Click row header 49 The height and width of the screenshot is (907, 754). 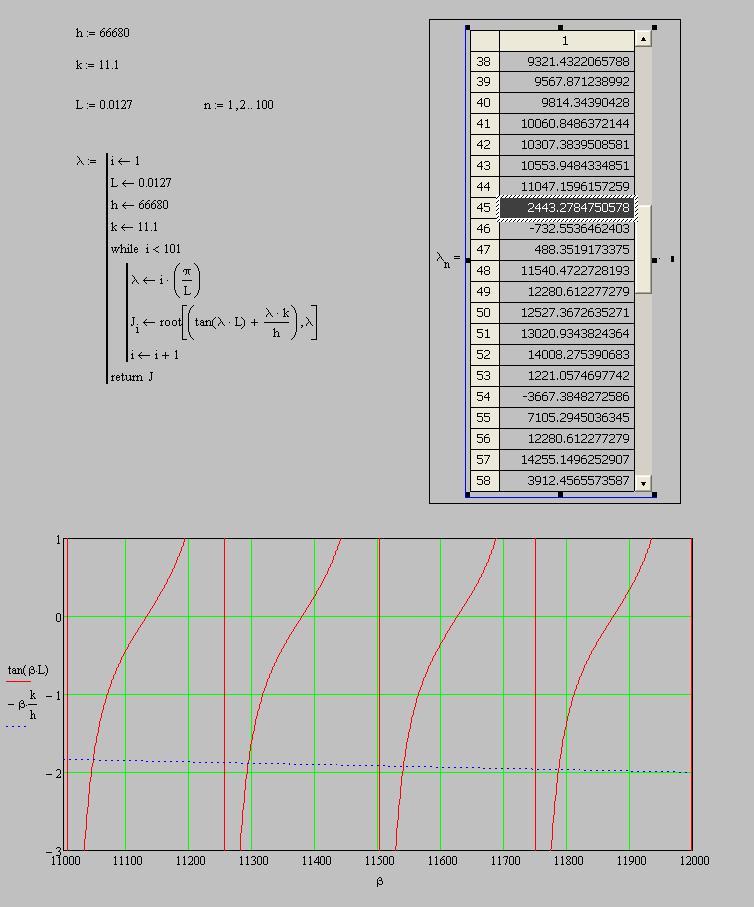coord(484,292)
